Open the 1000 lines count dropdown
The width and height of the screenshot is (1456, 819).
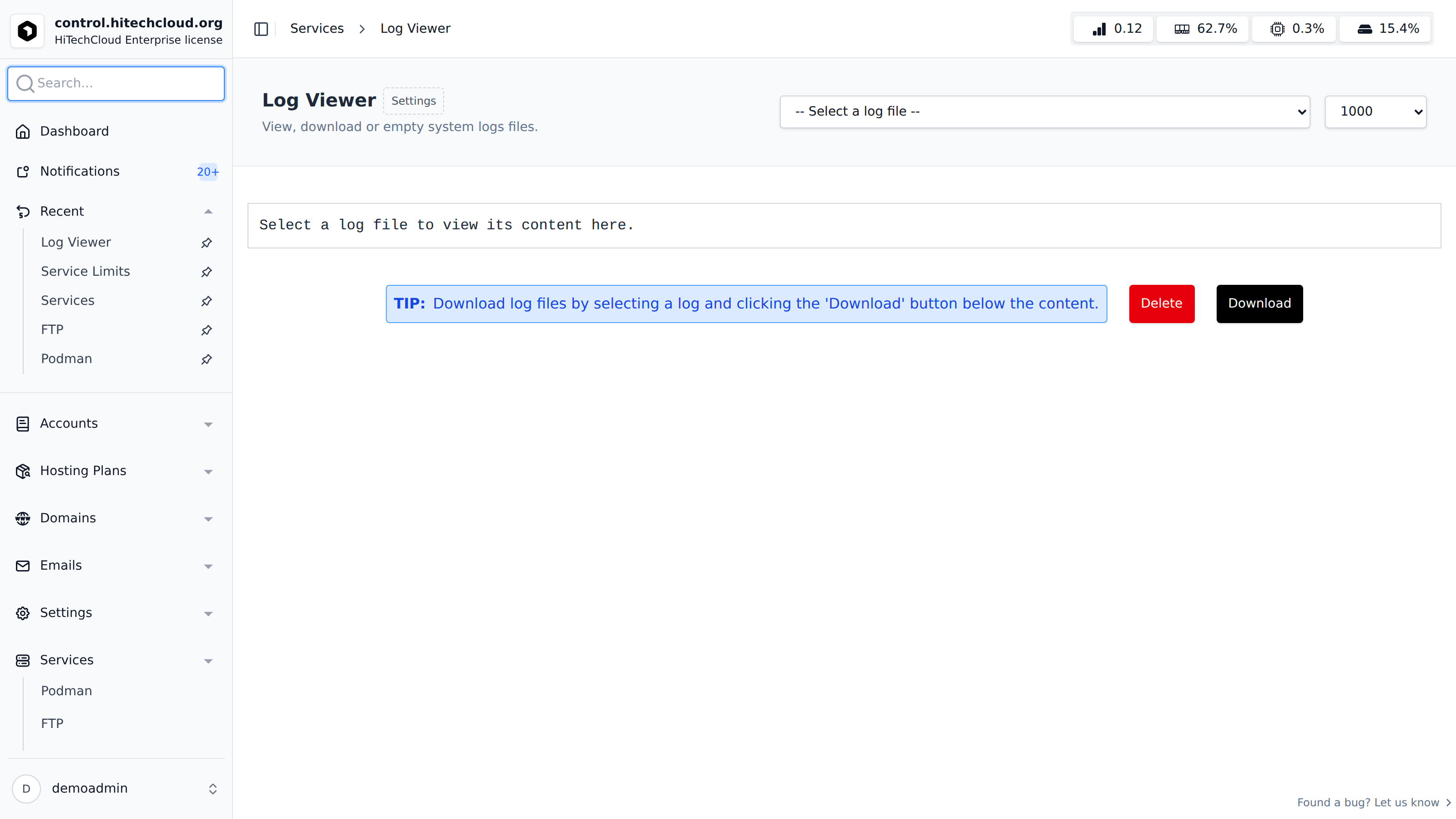coord(1375,111)
